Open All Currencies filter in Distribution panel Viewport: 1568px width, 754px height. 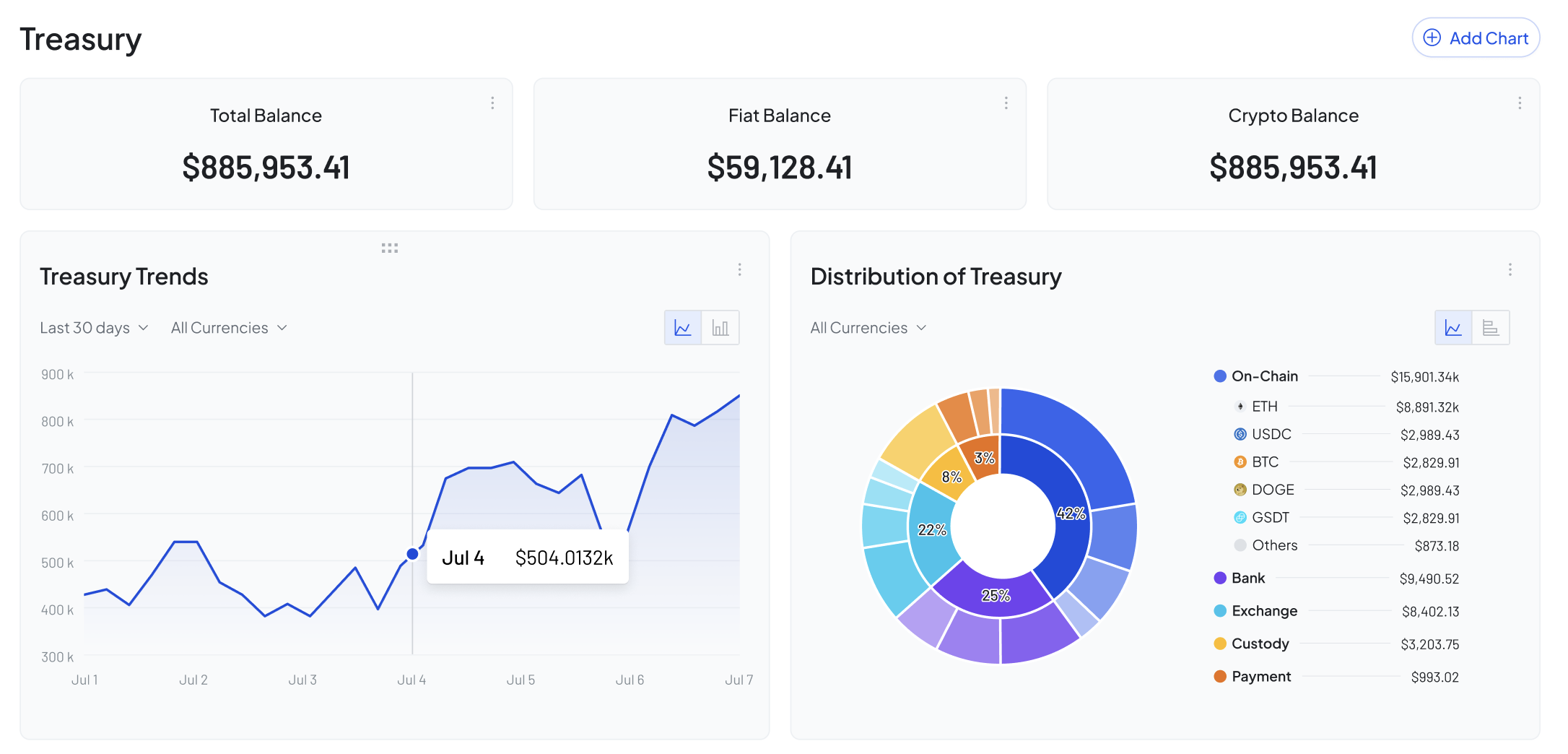868,328
